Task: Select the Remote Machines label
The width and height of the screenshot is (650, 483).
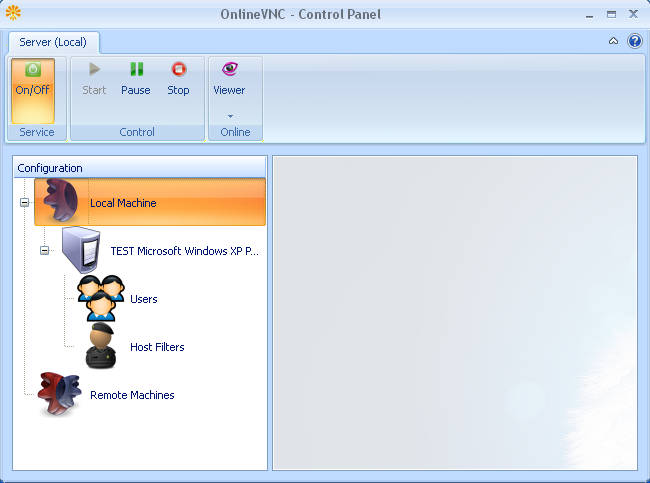Action: (x=132, y=395)
